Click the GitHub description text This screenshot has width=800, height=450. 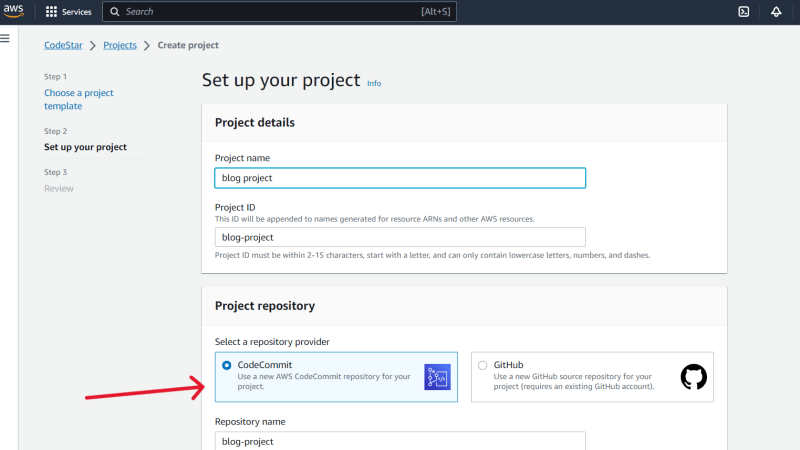(x=574, y=382)
